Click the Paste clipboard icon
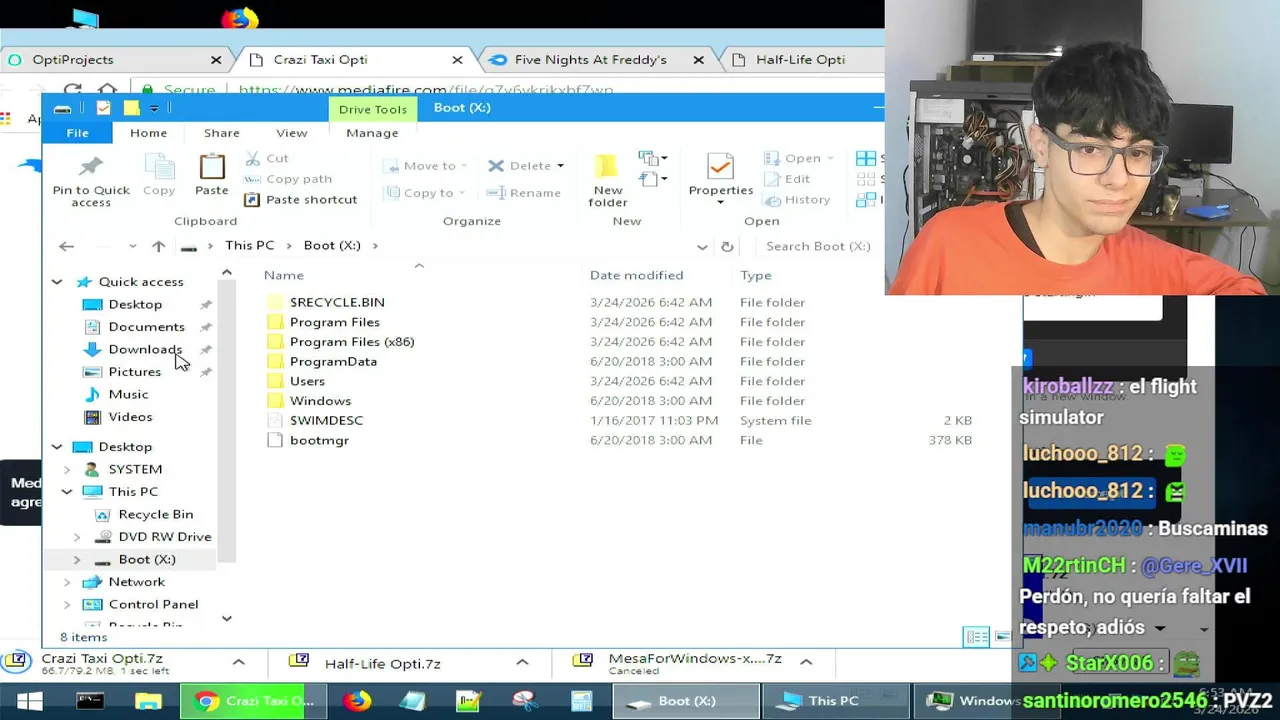 coord(211,166)
